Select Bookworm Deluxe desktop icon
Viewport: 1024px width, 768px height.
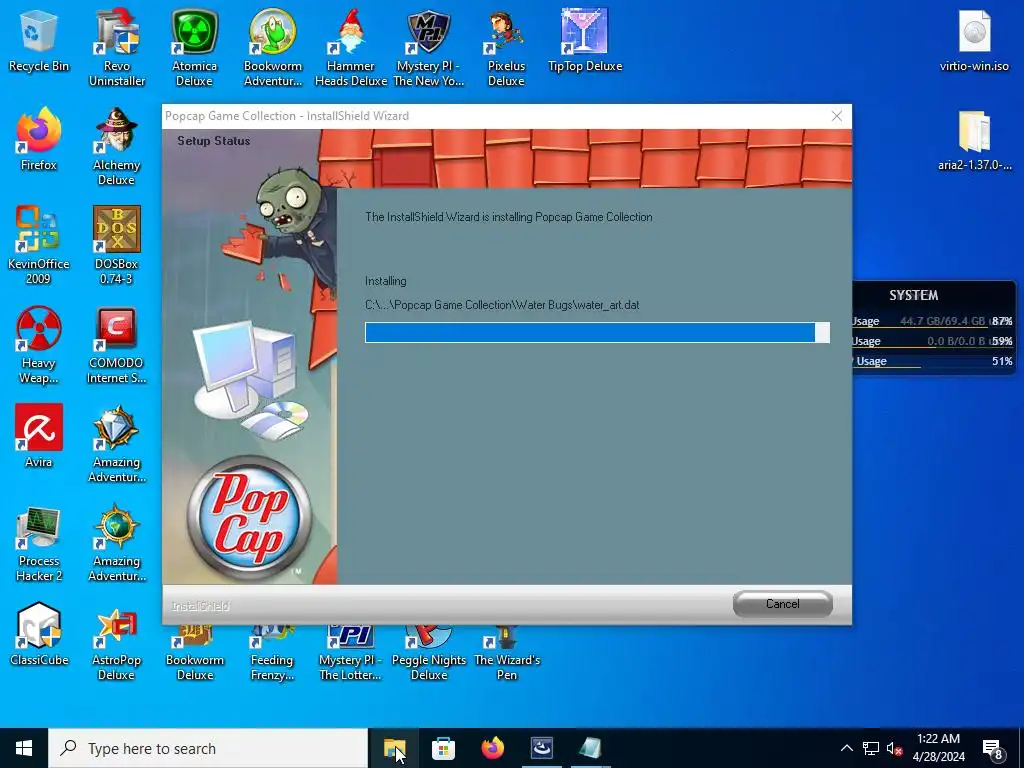click(195, 654)
